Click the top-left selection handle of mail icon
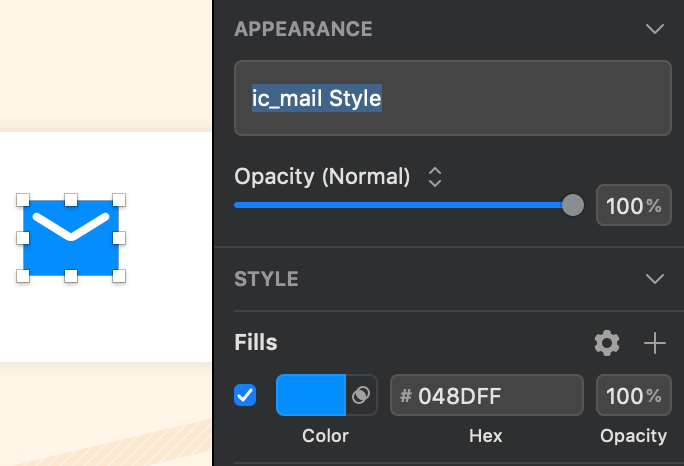The width and height of the screenshot is (684, 466). pyautogui.click(x=24, y=200)
